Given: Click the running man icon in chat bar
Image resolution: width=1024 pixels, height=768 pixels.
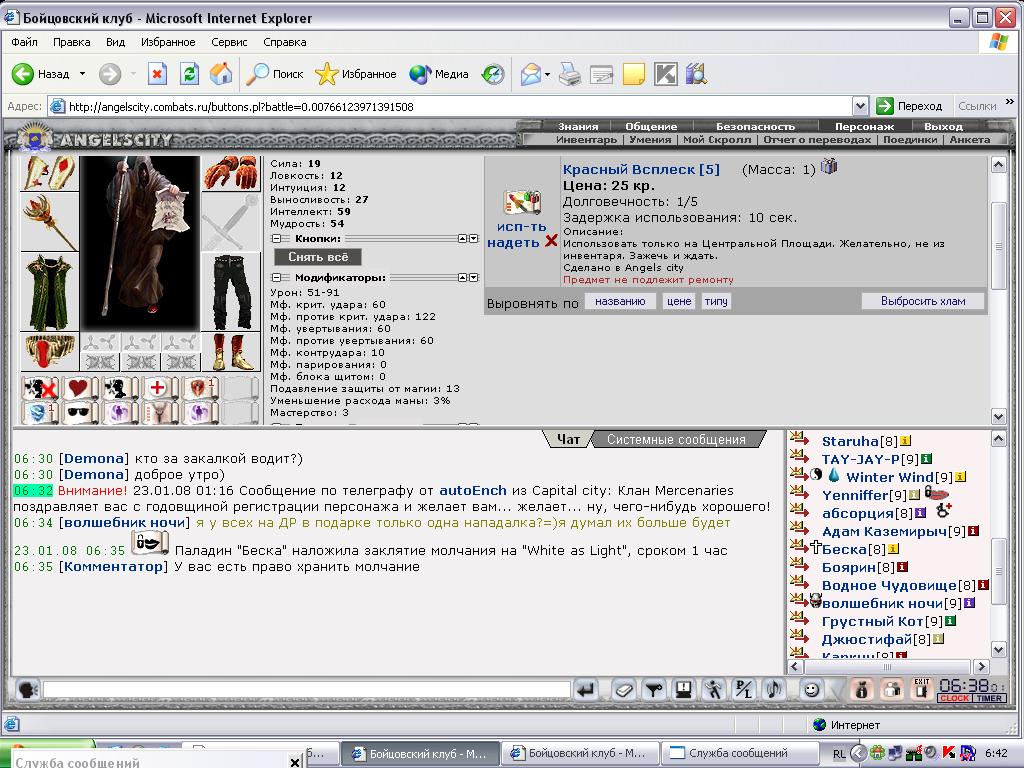Looking at the screenshot, I should tap(713, 690).
